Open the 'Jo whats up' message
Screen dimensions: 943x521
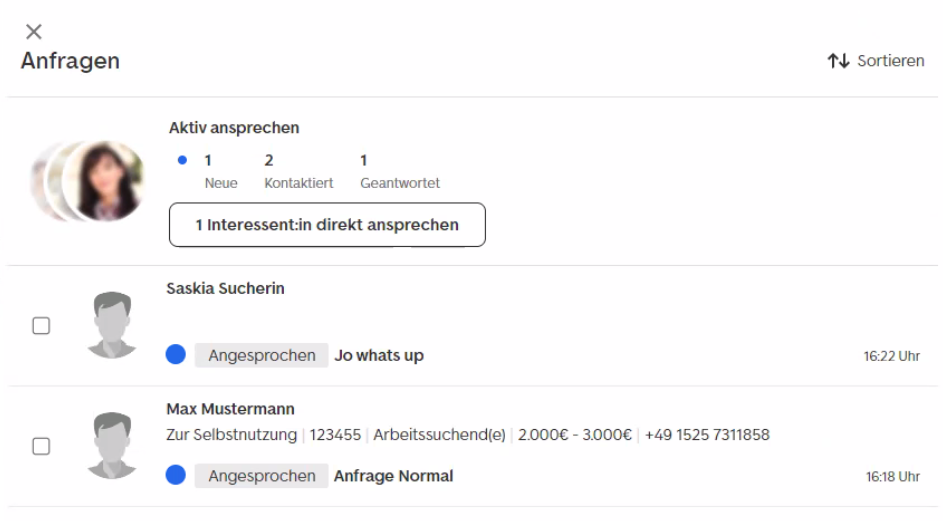(x=379, y=356)
